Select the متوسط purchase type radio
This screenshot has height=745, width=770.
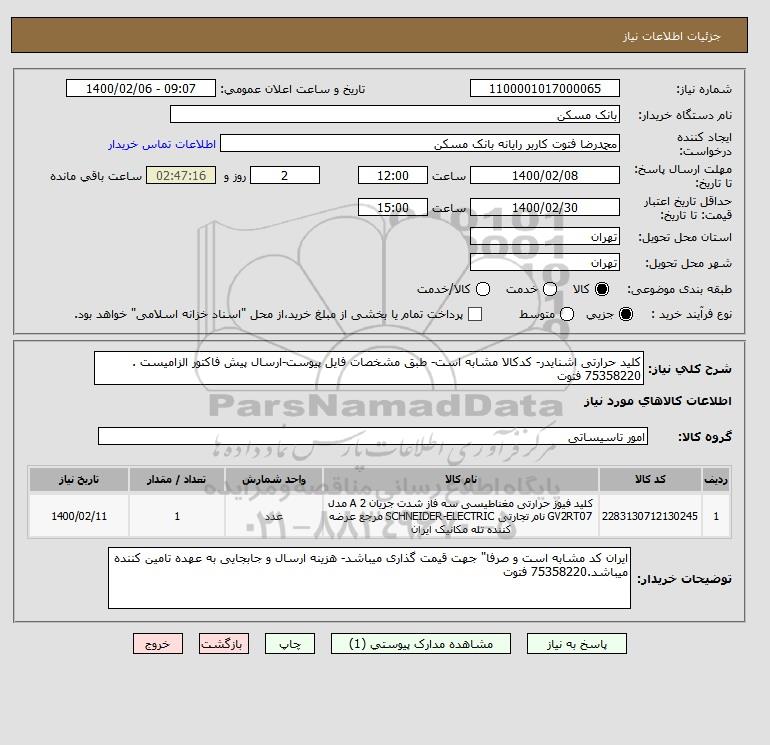(x=567, y=314)
